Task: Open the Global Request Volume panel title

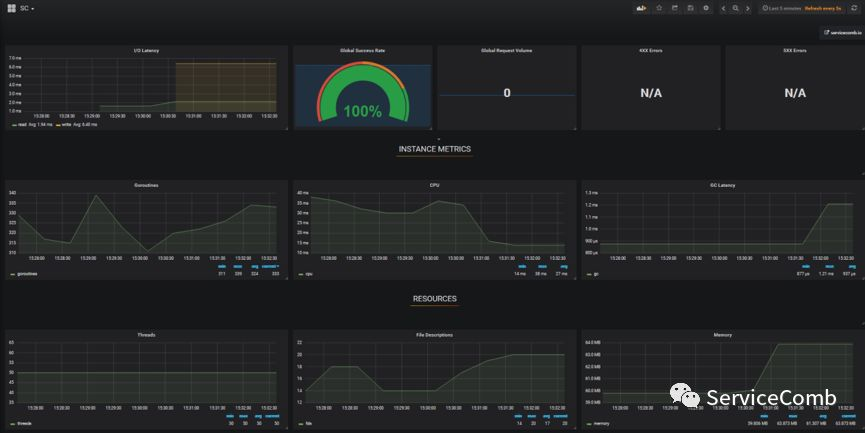Action: [506, 51]
